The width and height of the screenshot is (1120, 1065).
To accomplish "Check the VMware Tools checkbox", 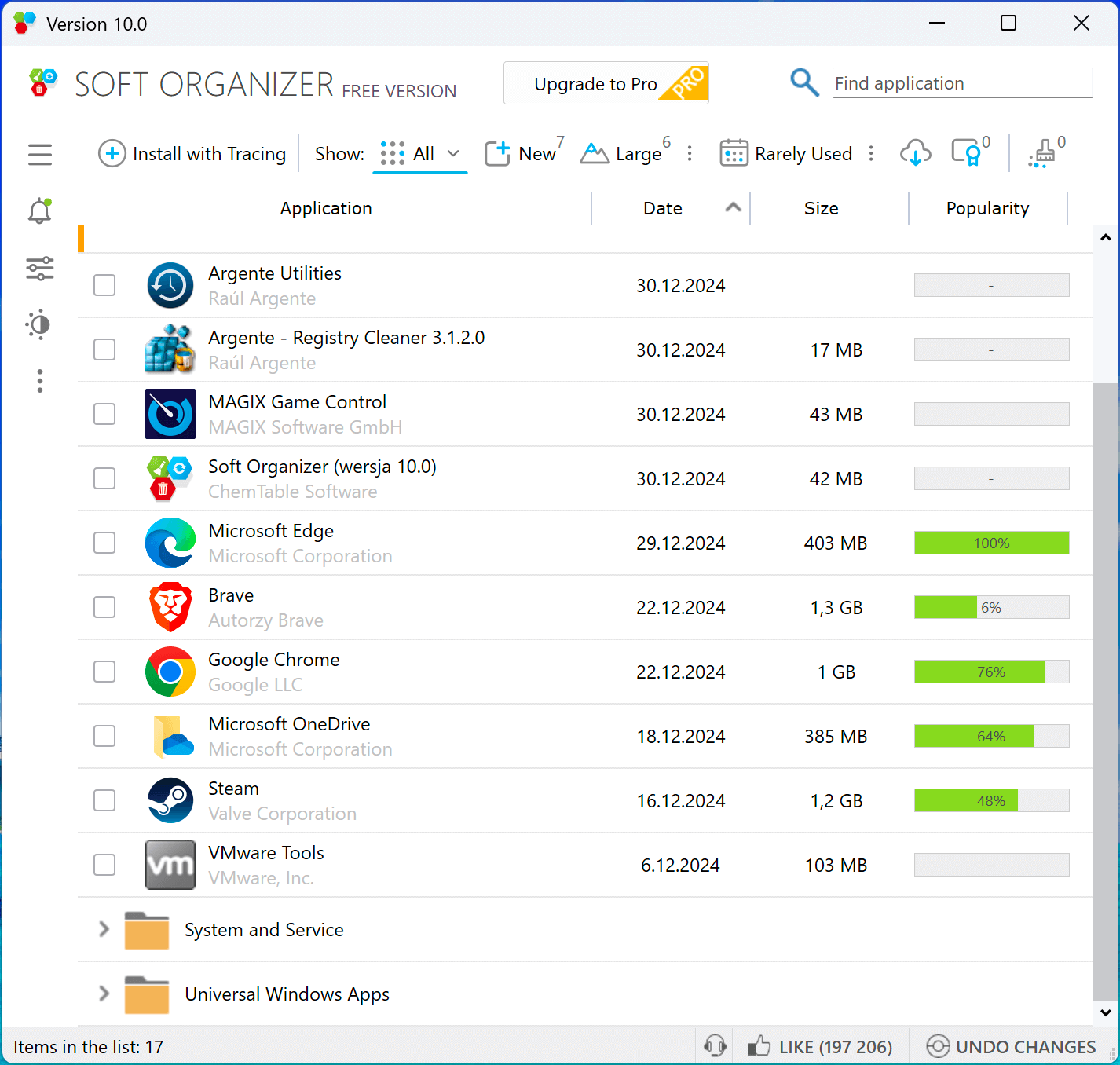I will point(104,865).
